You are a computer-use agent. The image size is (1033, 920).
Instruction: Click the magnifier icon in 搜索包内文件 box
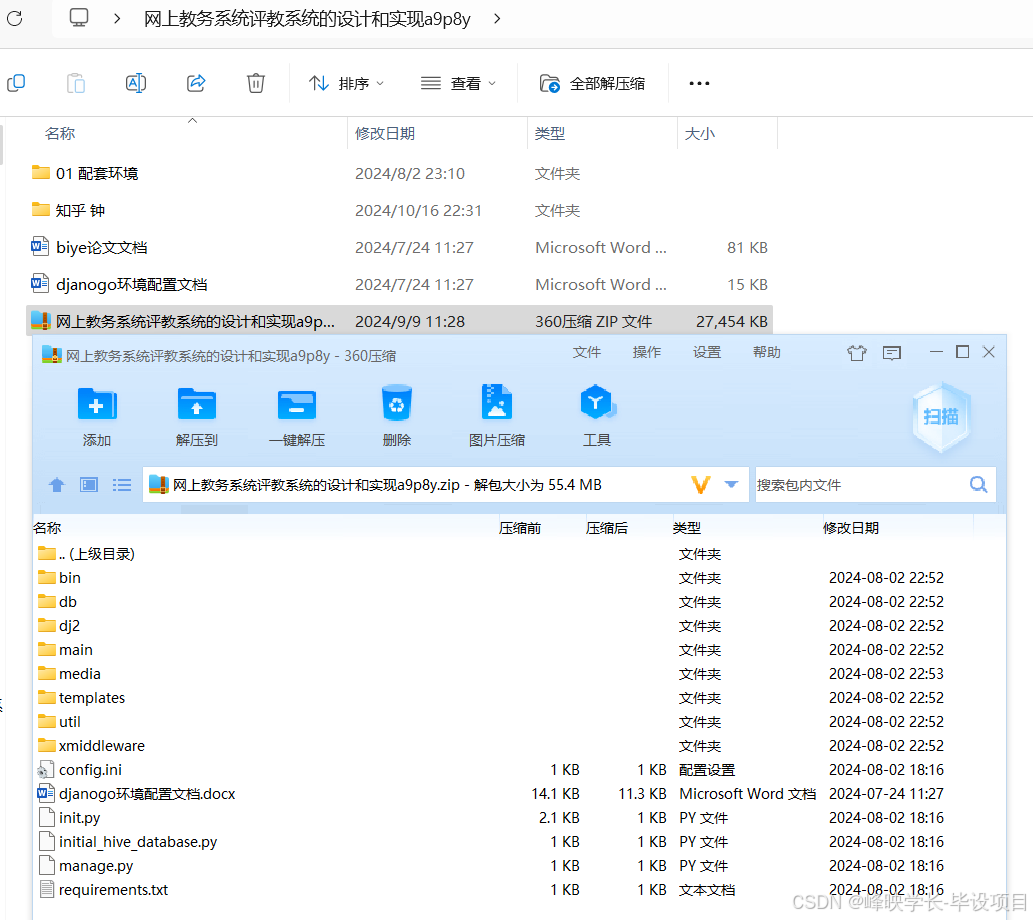tap(978, 484)
